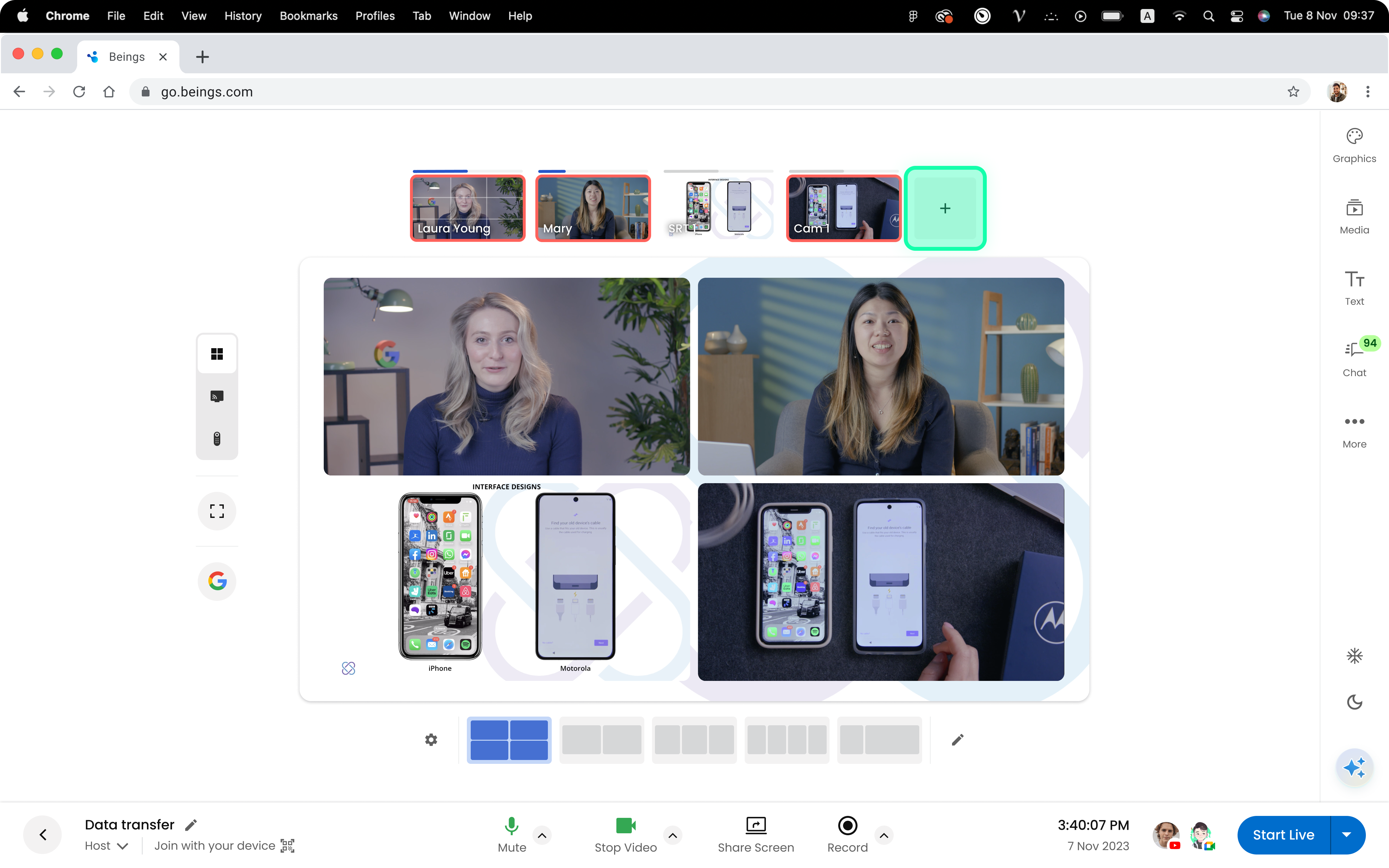Viewport: 1389px width, 868px height.
Task: Select the two-panel layout
Action: [602, 739]
